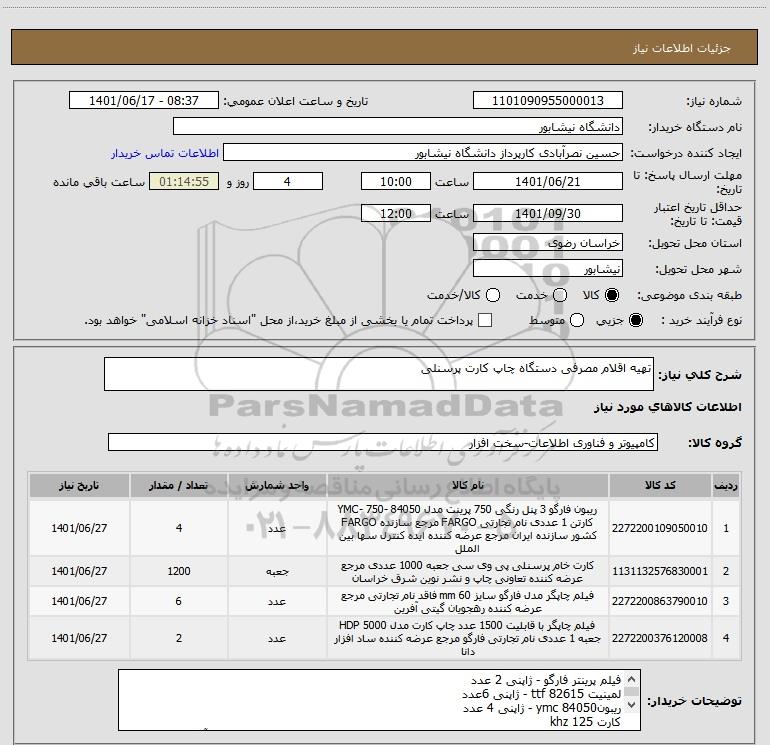Click the جزئیات اطلاعات نیاز header title
Screen dimensions: 770x745
click(x=682, y=48)
